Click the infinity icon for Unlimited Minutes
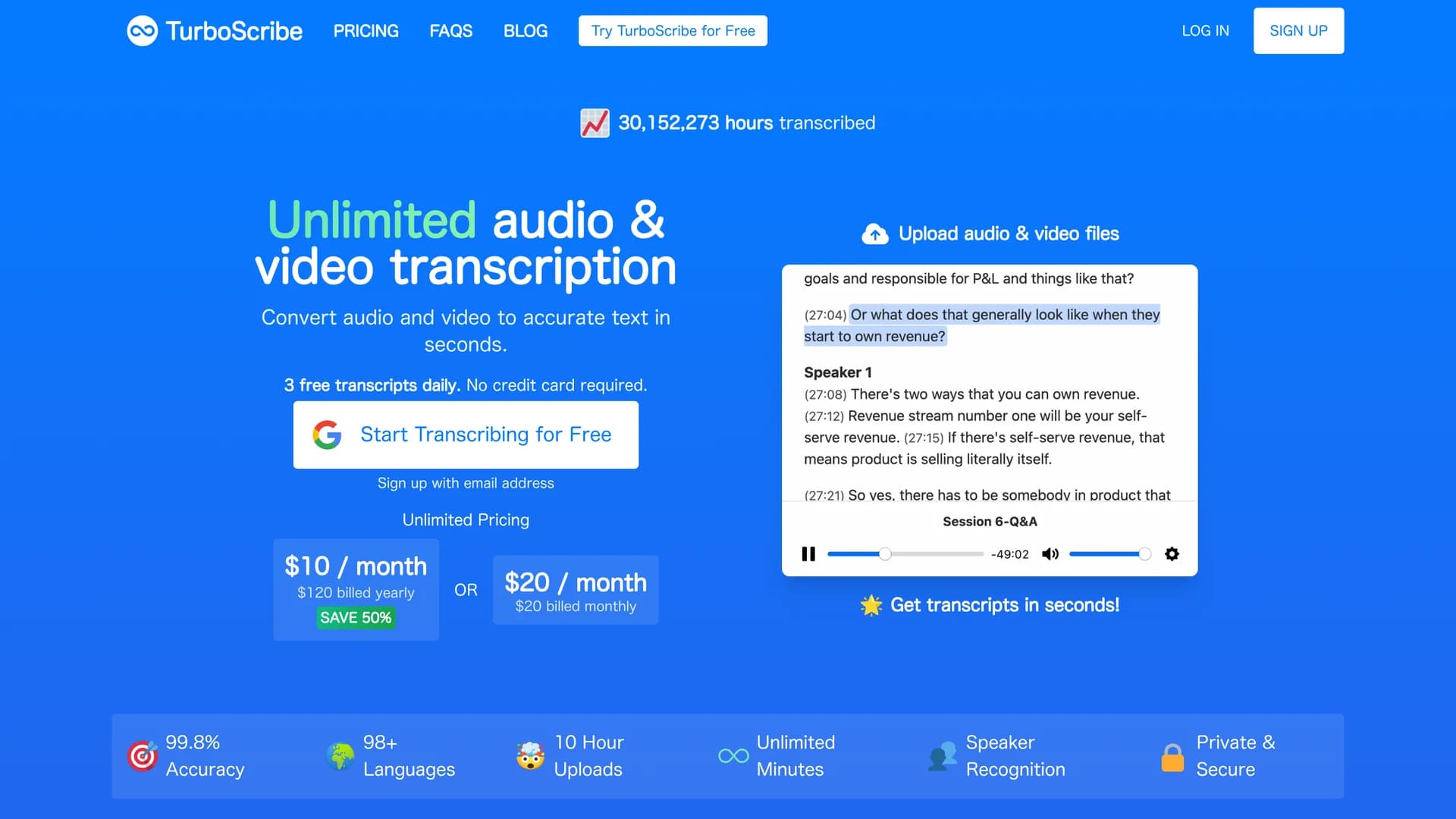 (x=733, y=756)
